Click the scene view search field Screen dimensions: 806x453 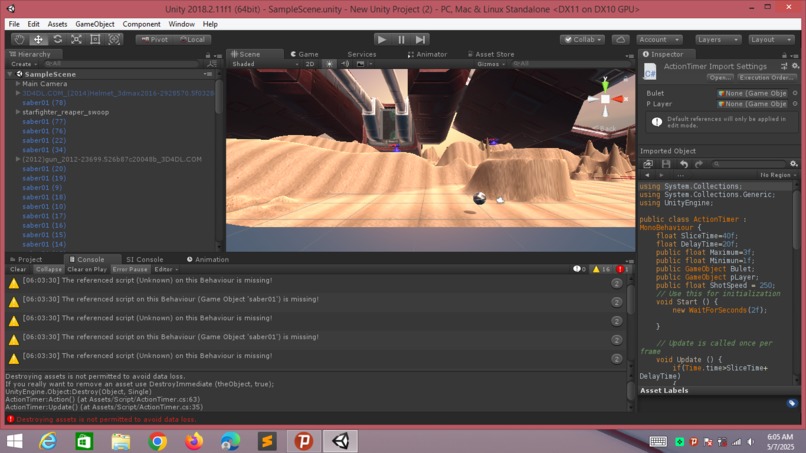coord(571,64)
